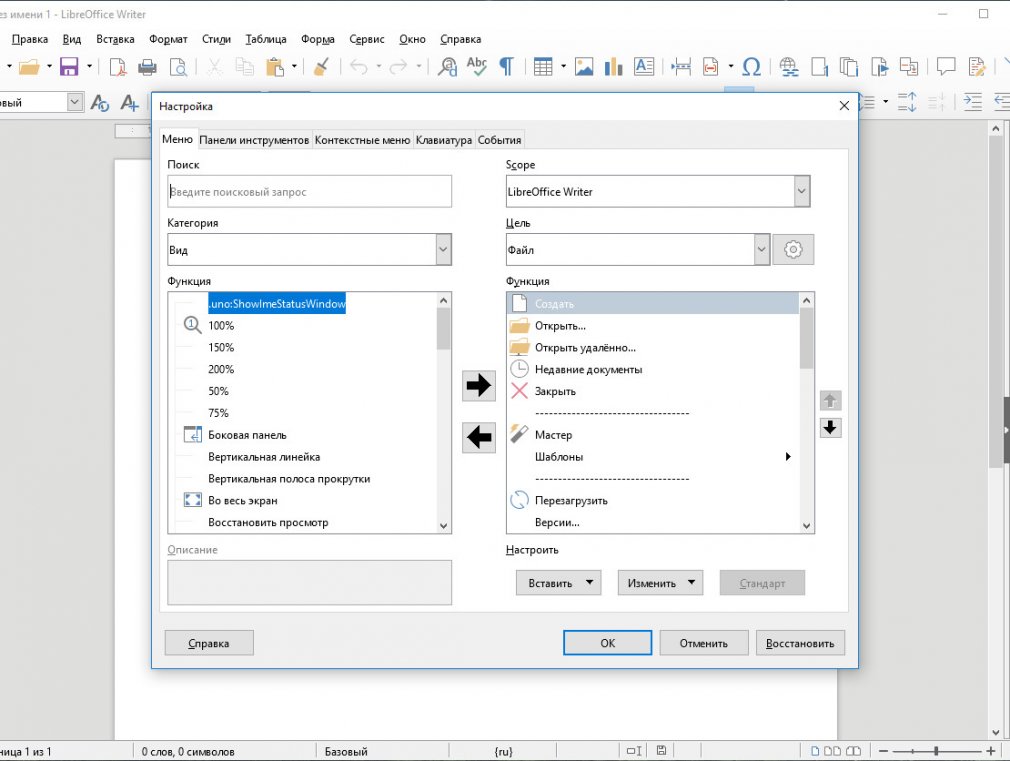Click the Track Changes icon
1010x761 pixels.
(x=977, y=66)
